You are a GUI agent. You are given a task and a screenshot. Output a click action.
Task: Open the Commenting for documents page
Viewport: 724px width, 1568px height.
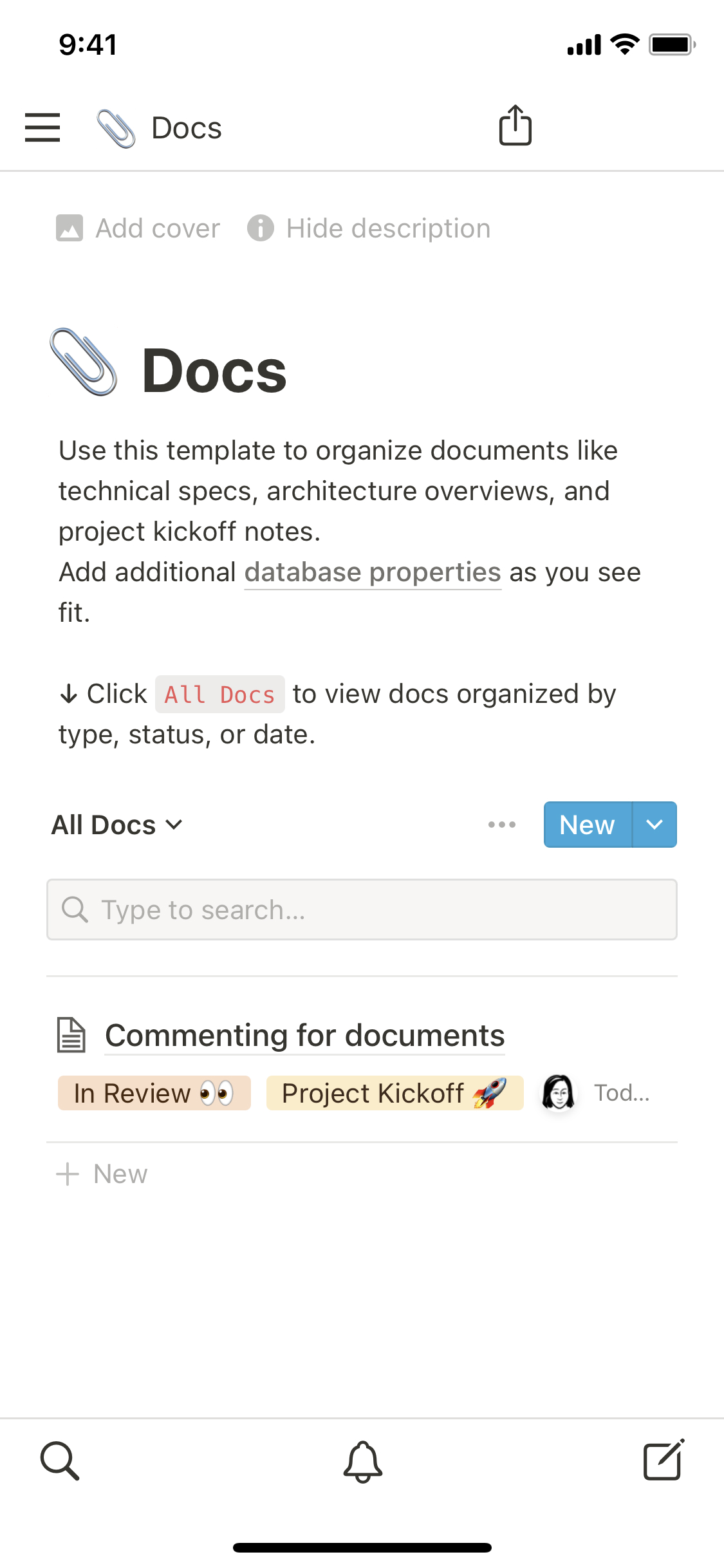click(x=305, y=1034)
